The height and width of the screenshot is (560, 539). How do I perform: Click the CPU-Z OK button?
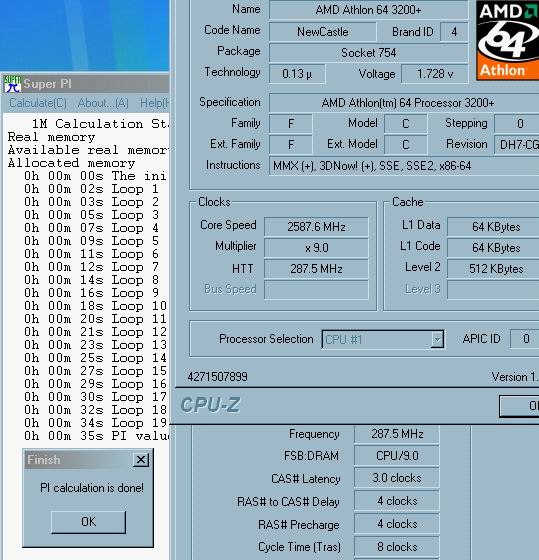tap(519, 406)
